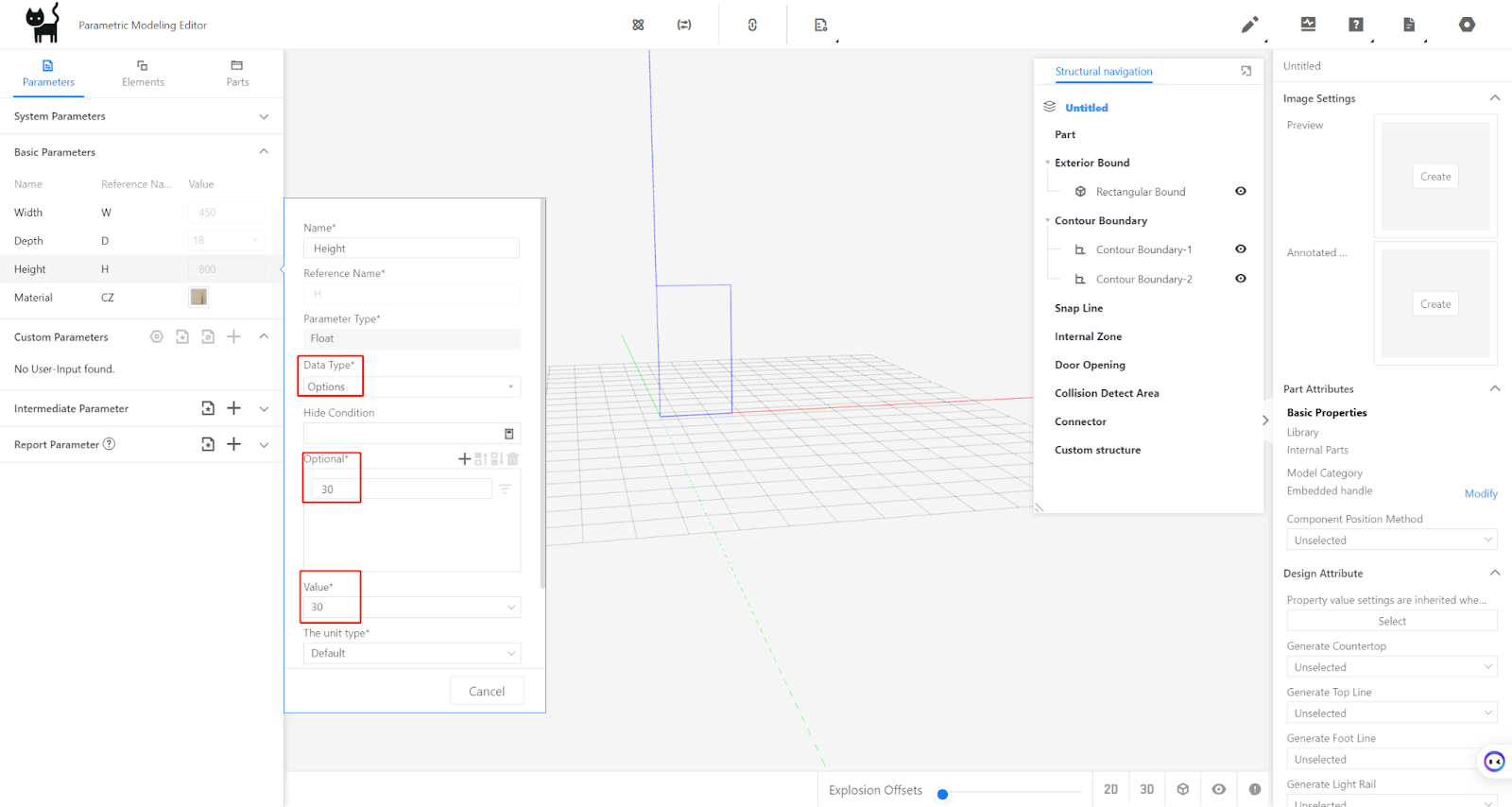The image size is (1512, 807).
Task: Click the Modify link for Embedded handle
Action: 1480,493
